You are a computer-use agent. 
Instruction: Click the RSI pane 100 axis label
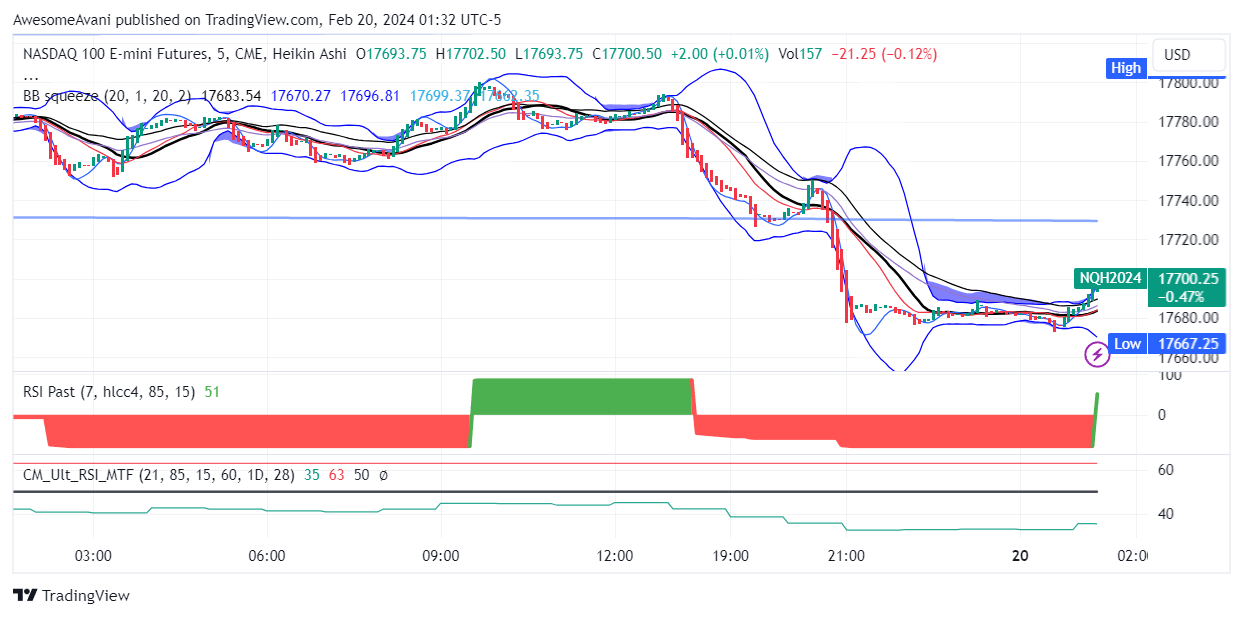1169,376
